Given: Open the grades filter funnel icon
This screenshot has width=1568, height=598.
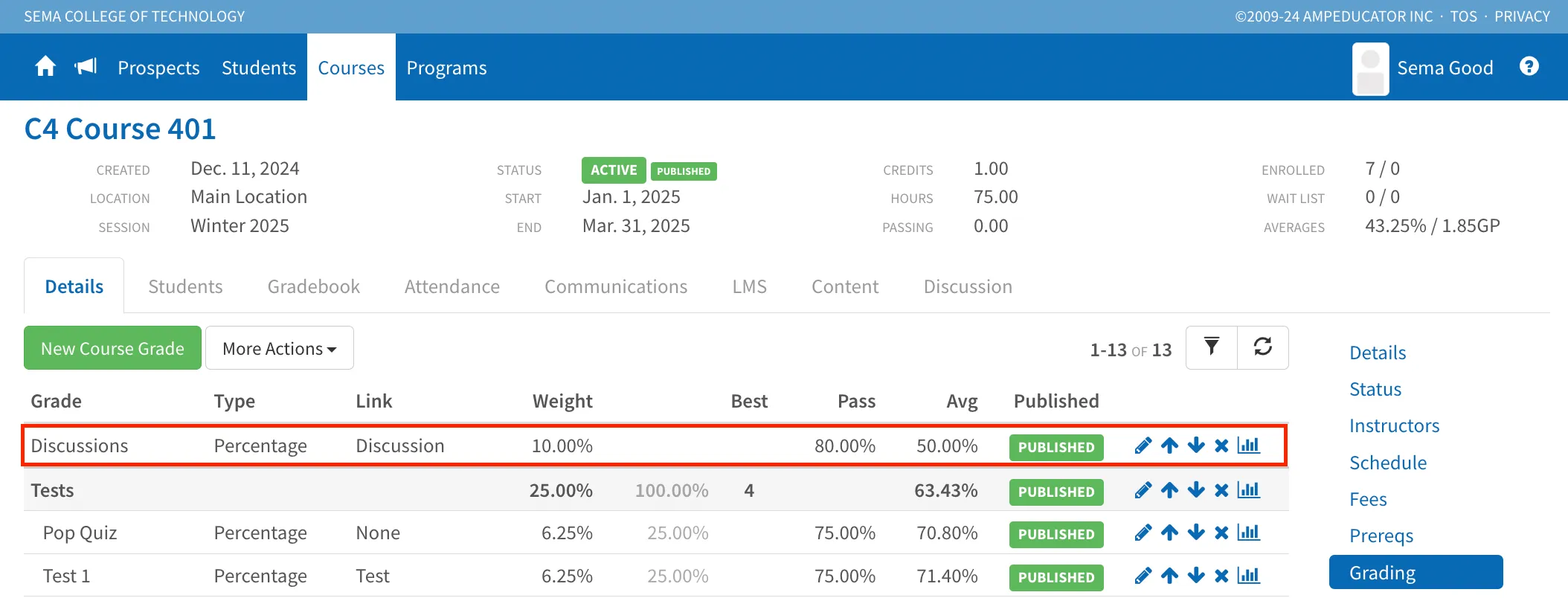Looking at the screenshot, I should [1212, 347].
